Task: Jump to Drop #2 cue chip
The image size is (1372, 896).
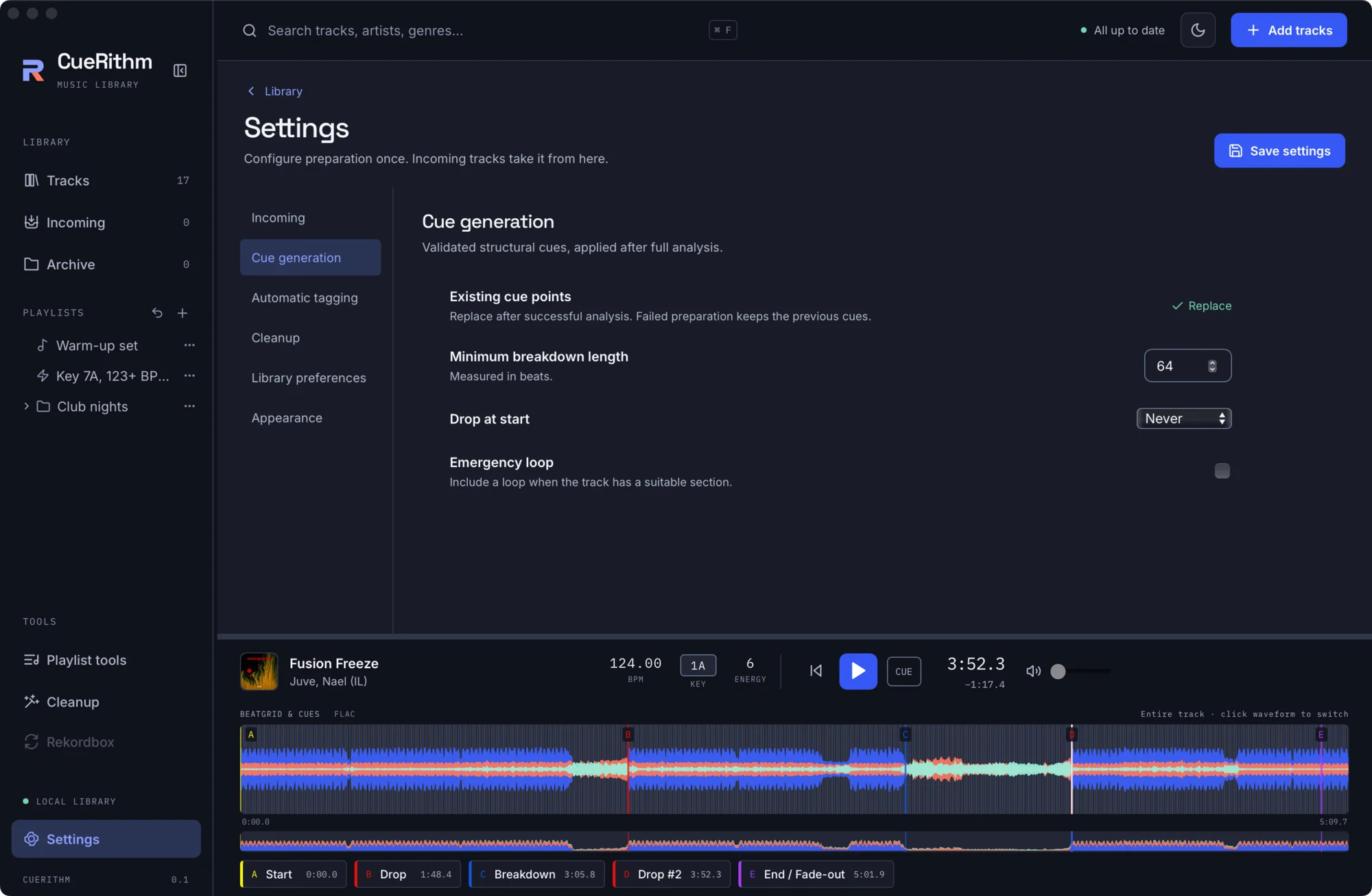Action: tap(672, 874)
